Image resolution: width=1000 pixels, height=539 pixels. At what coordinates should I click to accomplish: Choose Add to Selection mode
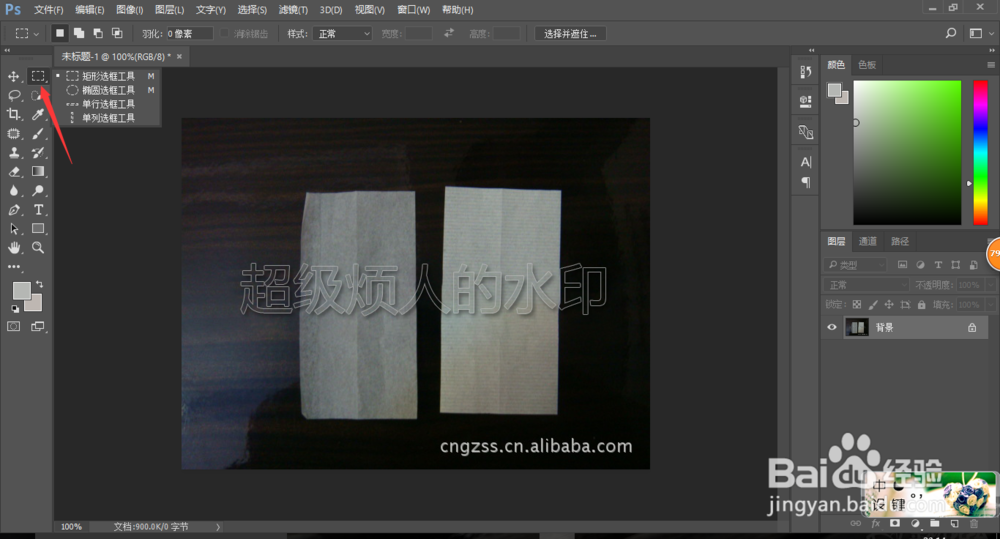click(x=78, y=33)
